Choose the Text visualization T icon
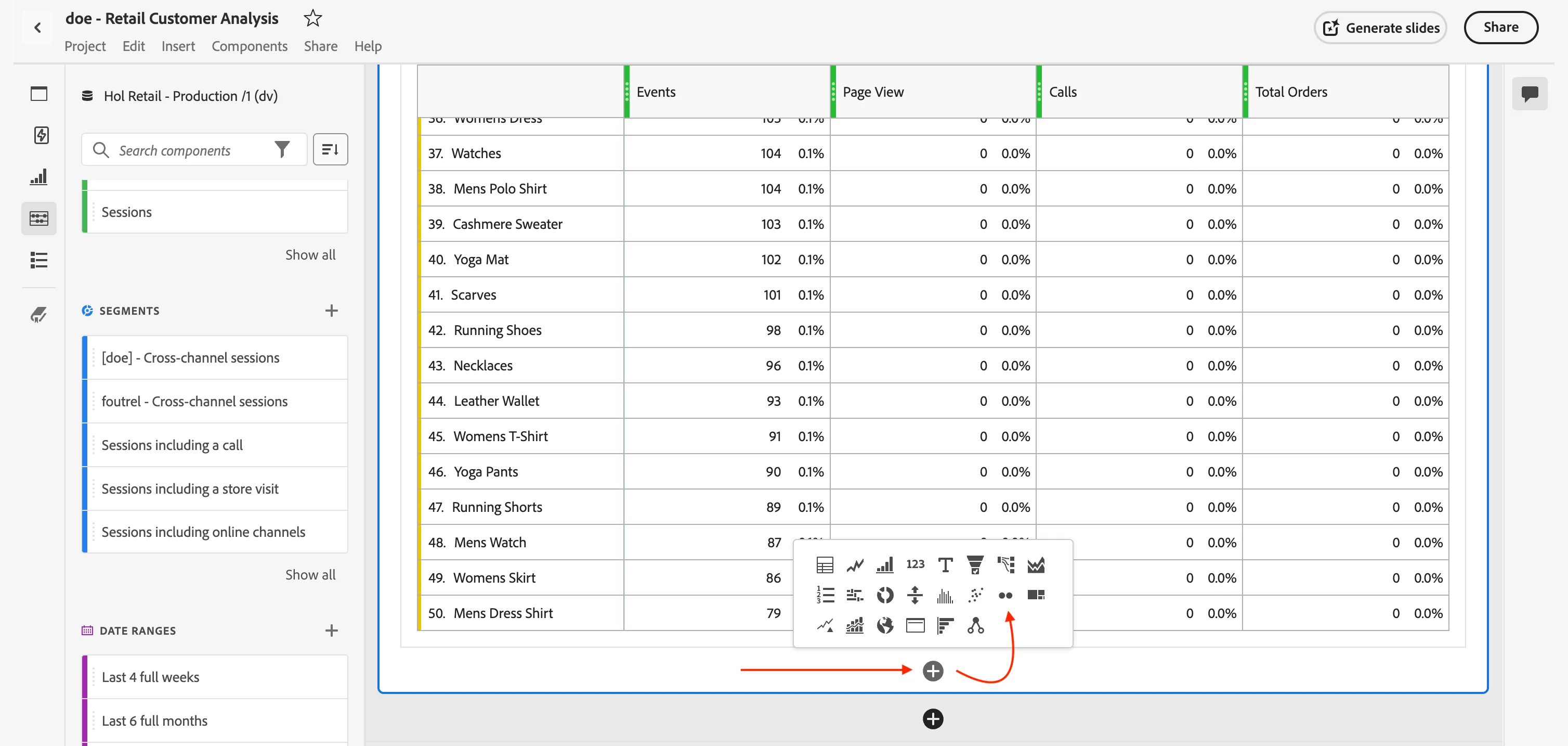 coord(945,565)
